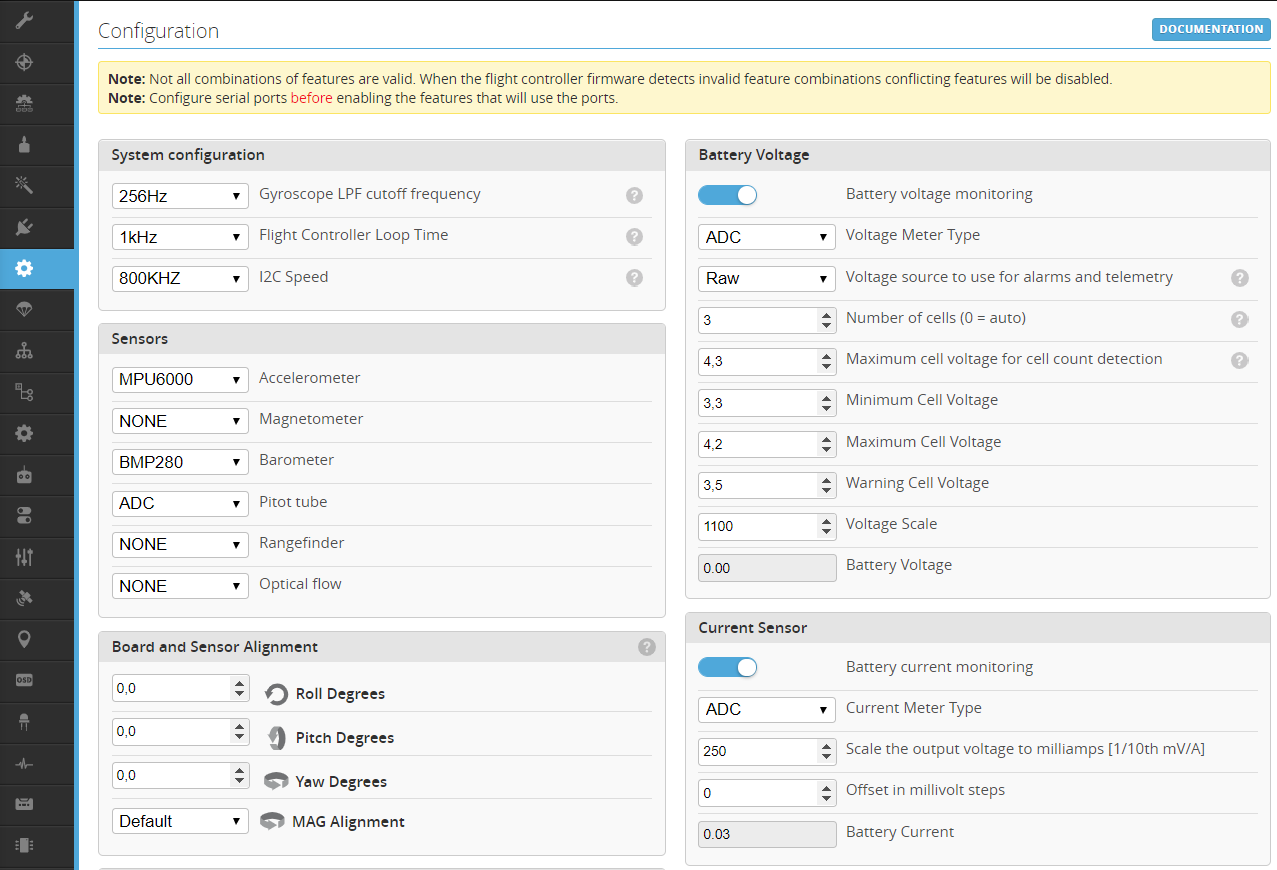Expand the Barometer BMP280 dropdown

tap(180, 462)
